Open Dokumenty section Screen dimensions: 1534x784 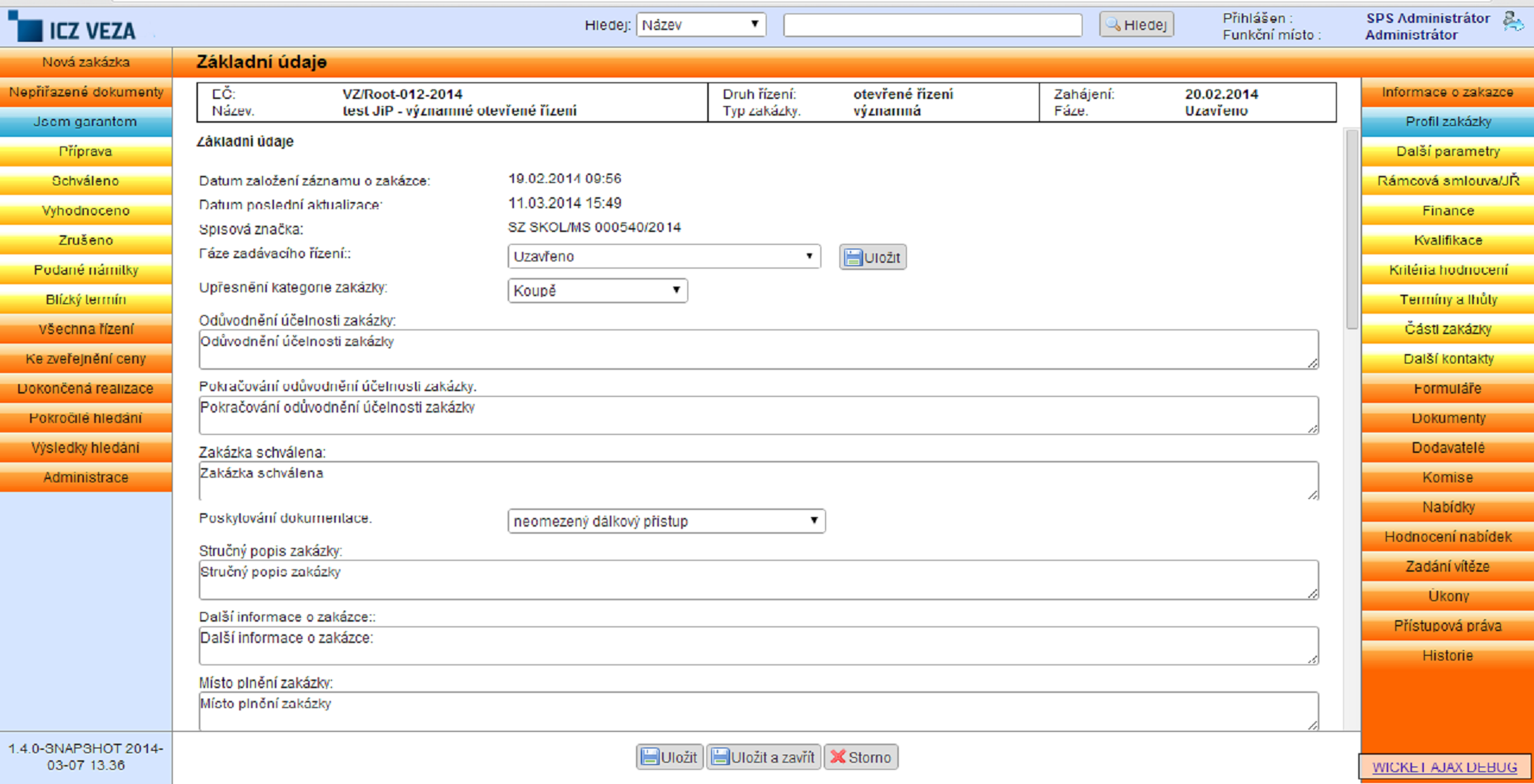point(1448,418)
